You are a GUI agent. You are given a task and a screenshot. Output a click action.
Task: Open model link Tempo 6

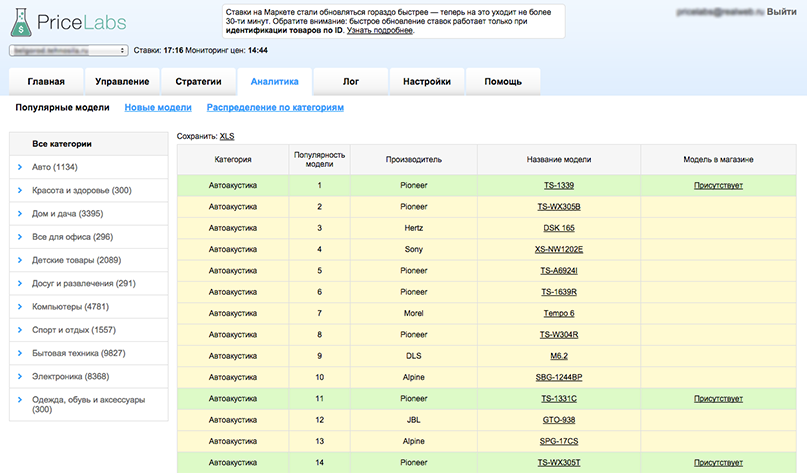point(559,313)
